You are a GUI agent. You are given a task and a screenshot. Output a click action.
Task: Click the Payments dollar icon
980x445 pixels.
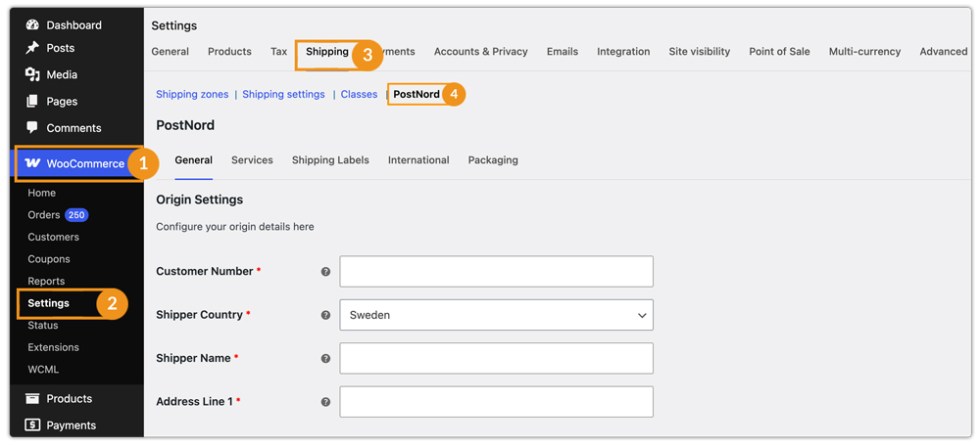click(32, 425)
